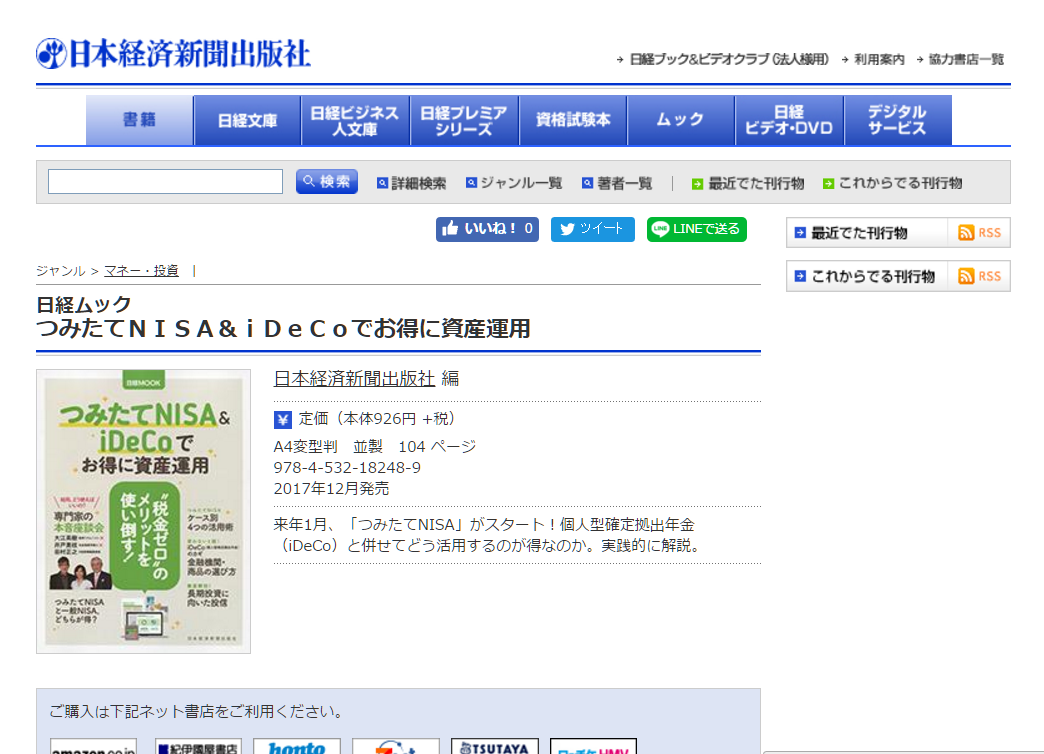Open 詳細検索 advanced search
The image size is (1044, 754).
pos(411,183)
